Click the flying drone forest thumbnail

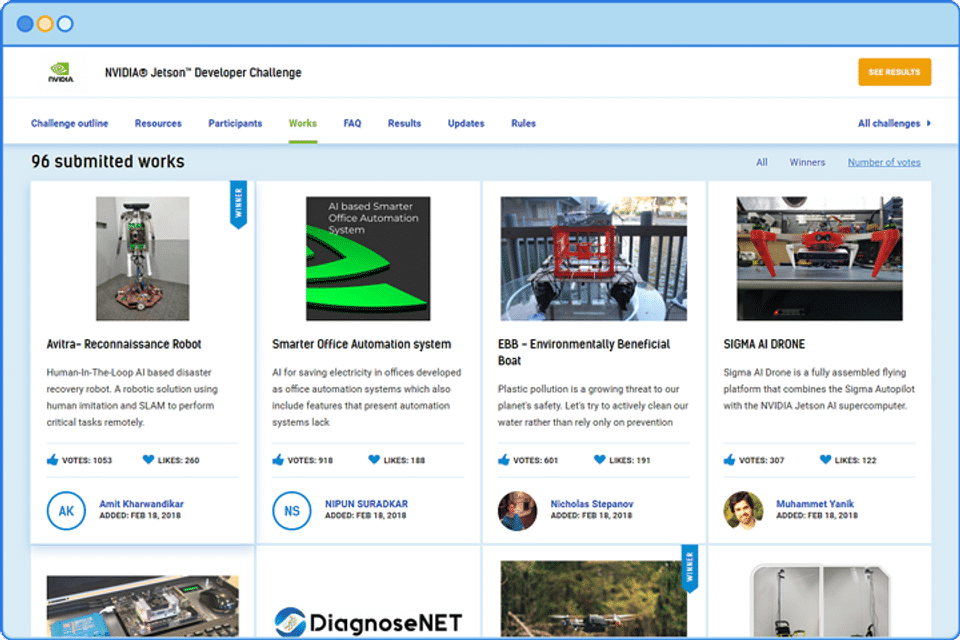click(x=593, y=599)
